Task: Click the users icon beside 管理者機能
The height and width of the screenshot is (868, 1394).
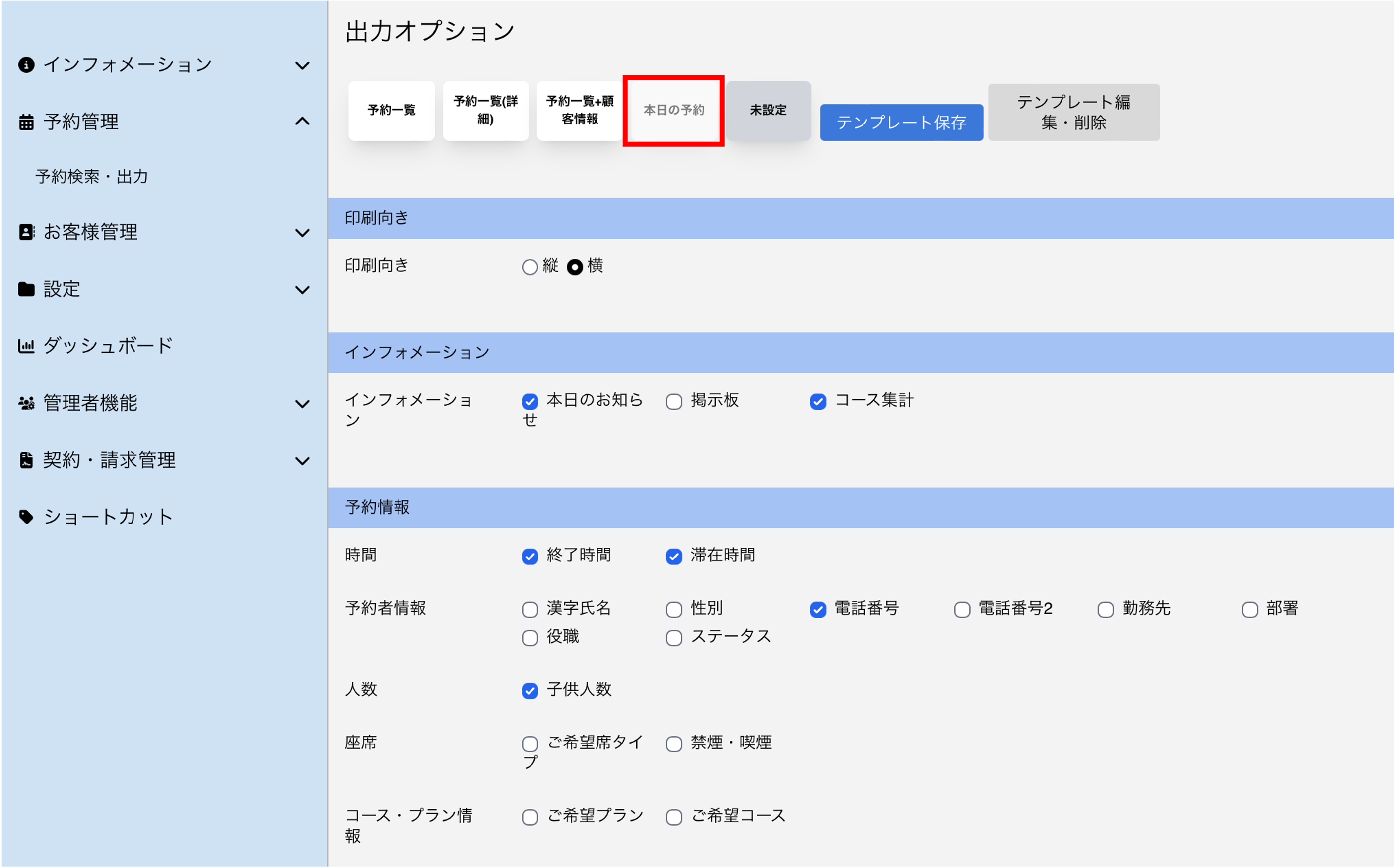Action: click(26, 403)
